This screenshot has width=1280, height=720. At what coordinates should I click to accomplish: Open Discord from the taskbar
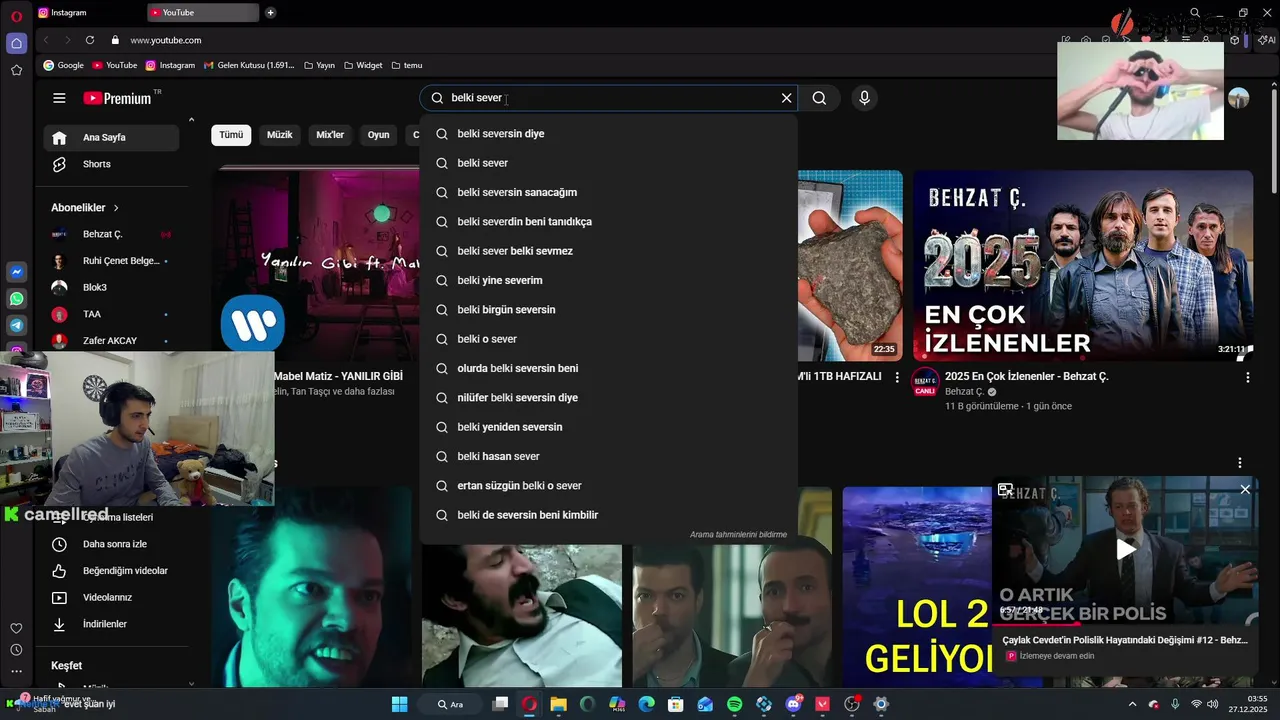(794, 704)
